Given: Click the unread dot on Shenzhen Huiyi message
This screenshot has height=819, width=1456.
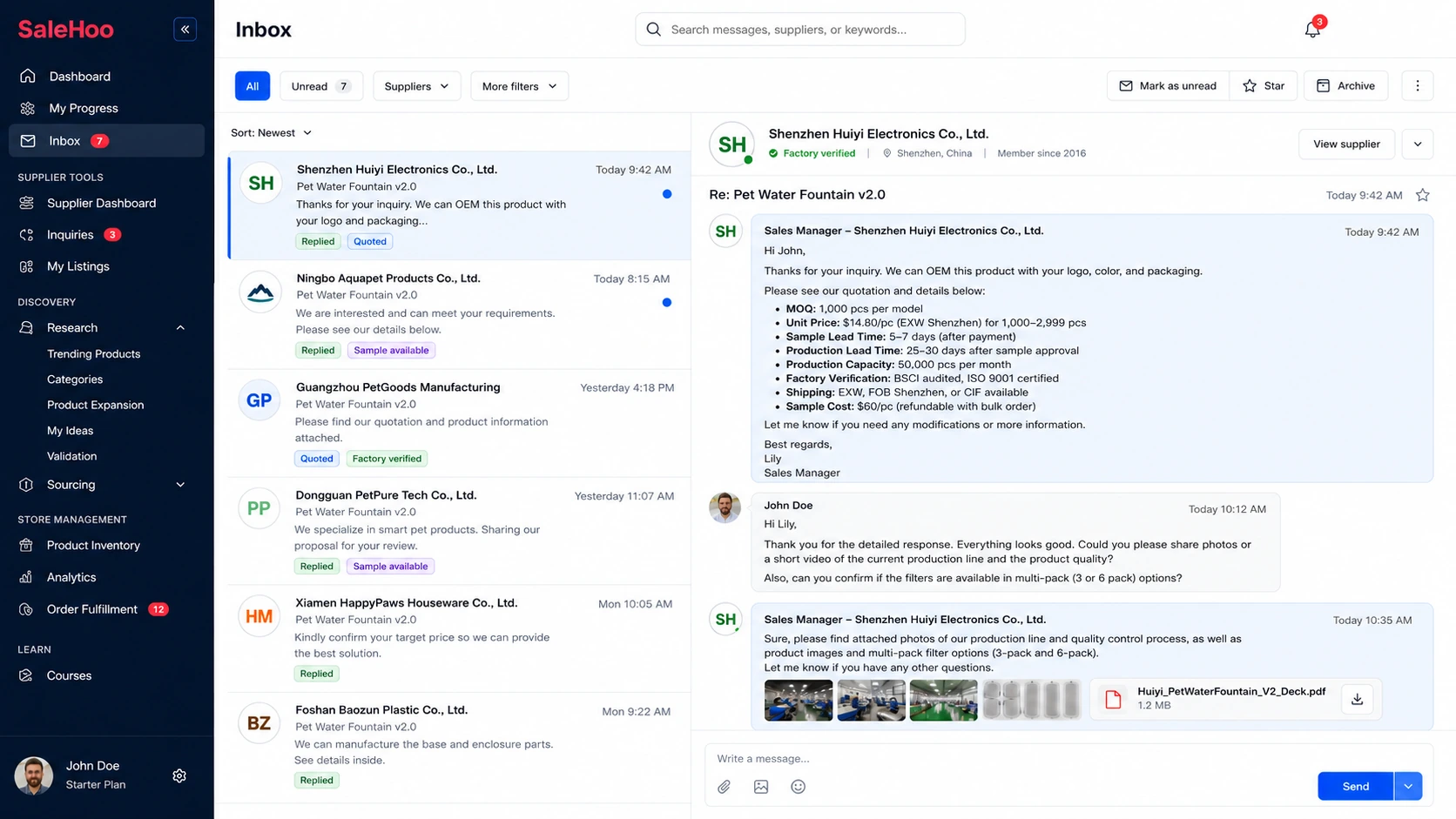Looking at the screenshot, I should (667, 194).
